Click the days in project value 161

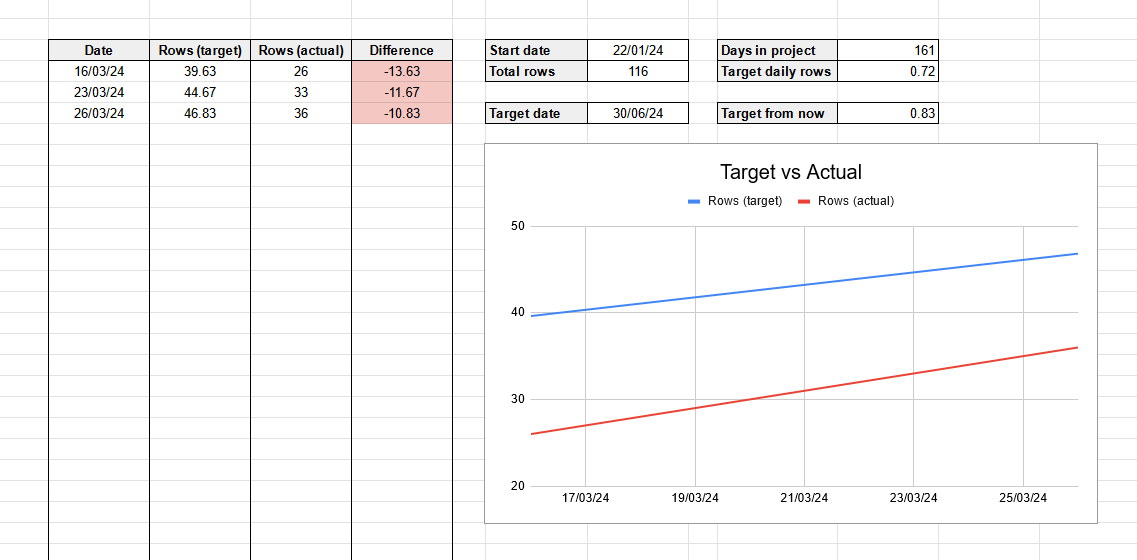(888, 51)
